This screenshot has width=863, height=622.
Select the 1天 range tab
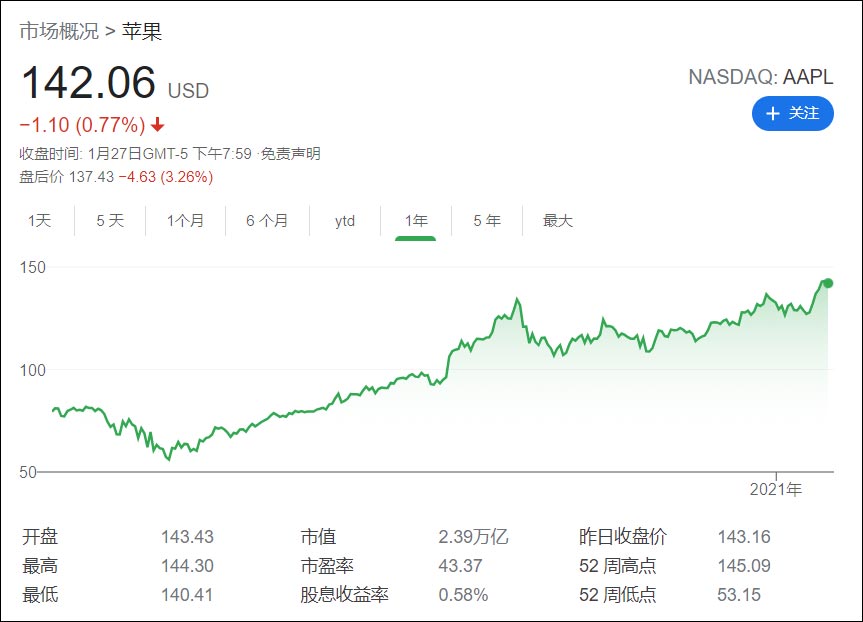click(x=40, y=221)
